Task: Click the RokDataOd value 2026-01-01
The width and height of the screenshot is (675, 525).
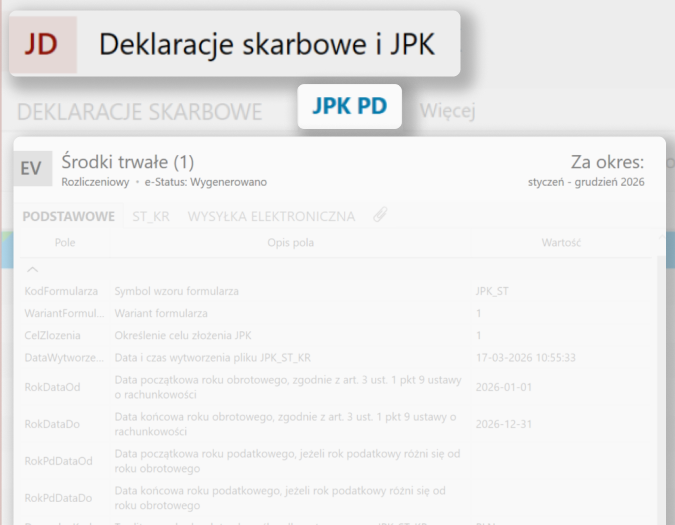Action: (504, 387)
